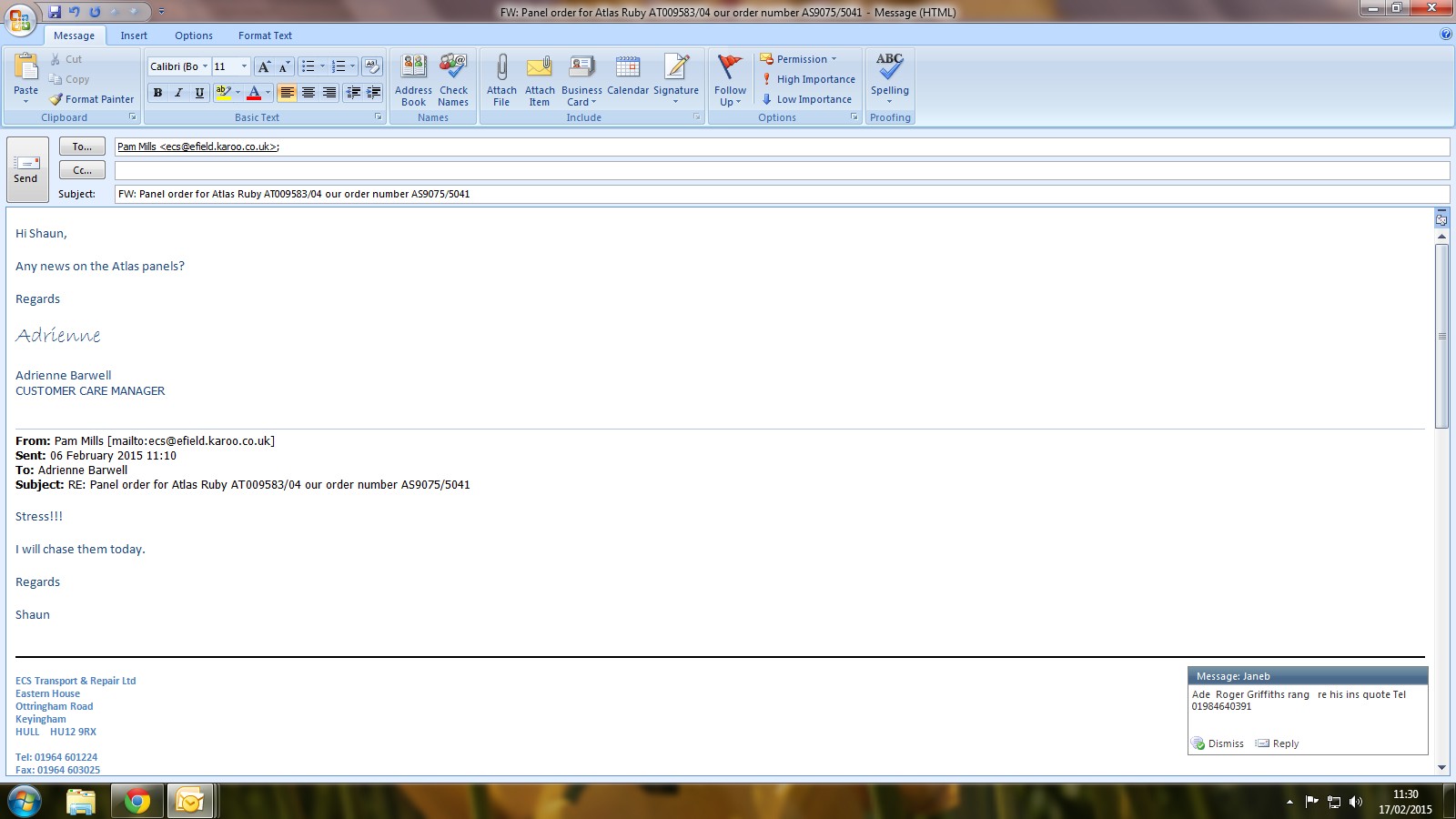Click Format Painter in the Clipboard group
Viewport: 1456px width, 819px height.
pyautogui.click(x=92, y=99)
